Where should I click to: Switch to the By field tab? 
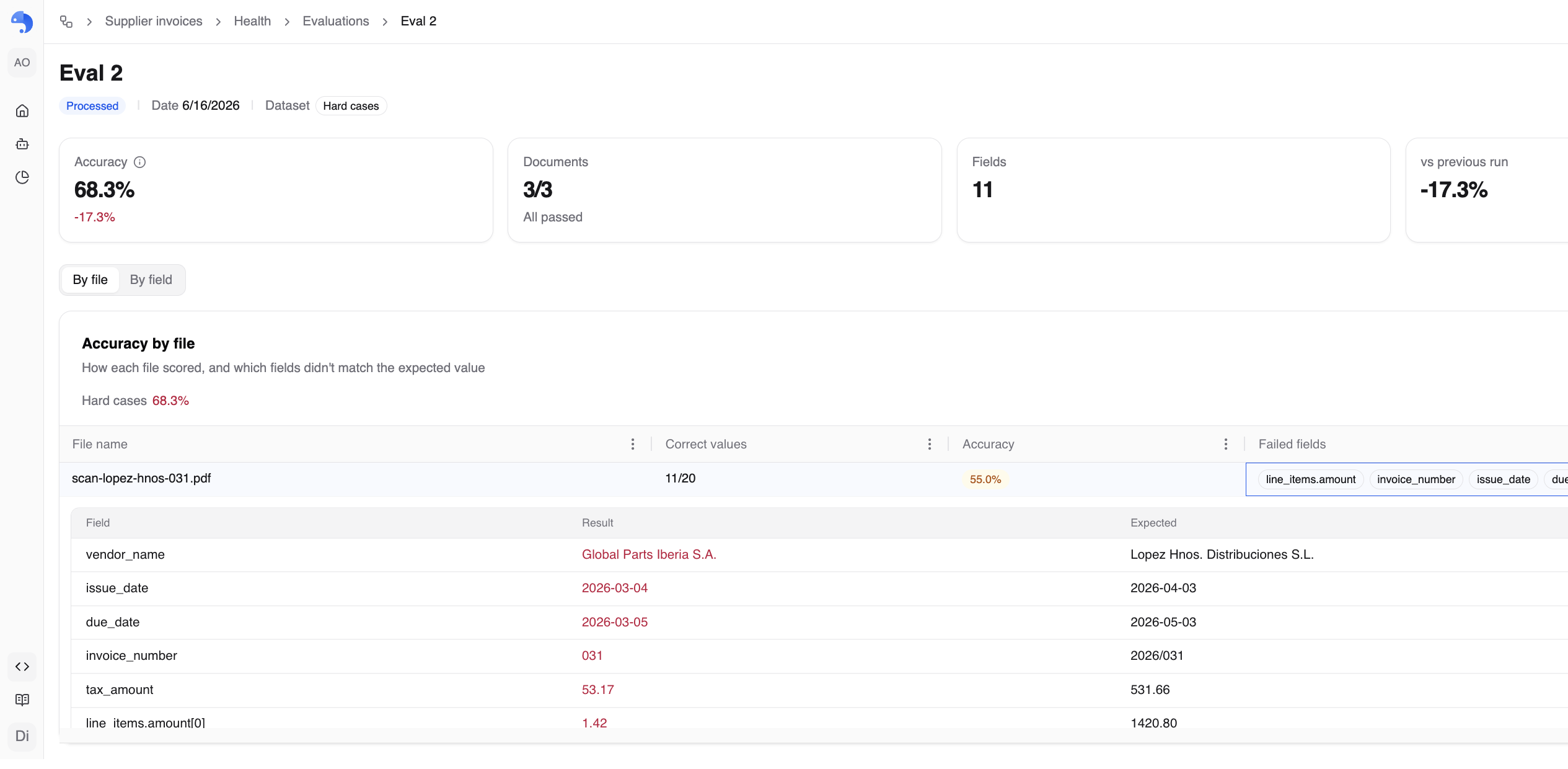pos(151,280)
